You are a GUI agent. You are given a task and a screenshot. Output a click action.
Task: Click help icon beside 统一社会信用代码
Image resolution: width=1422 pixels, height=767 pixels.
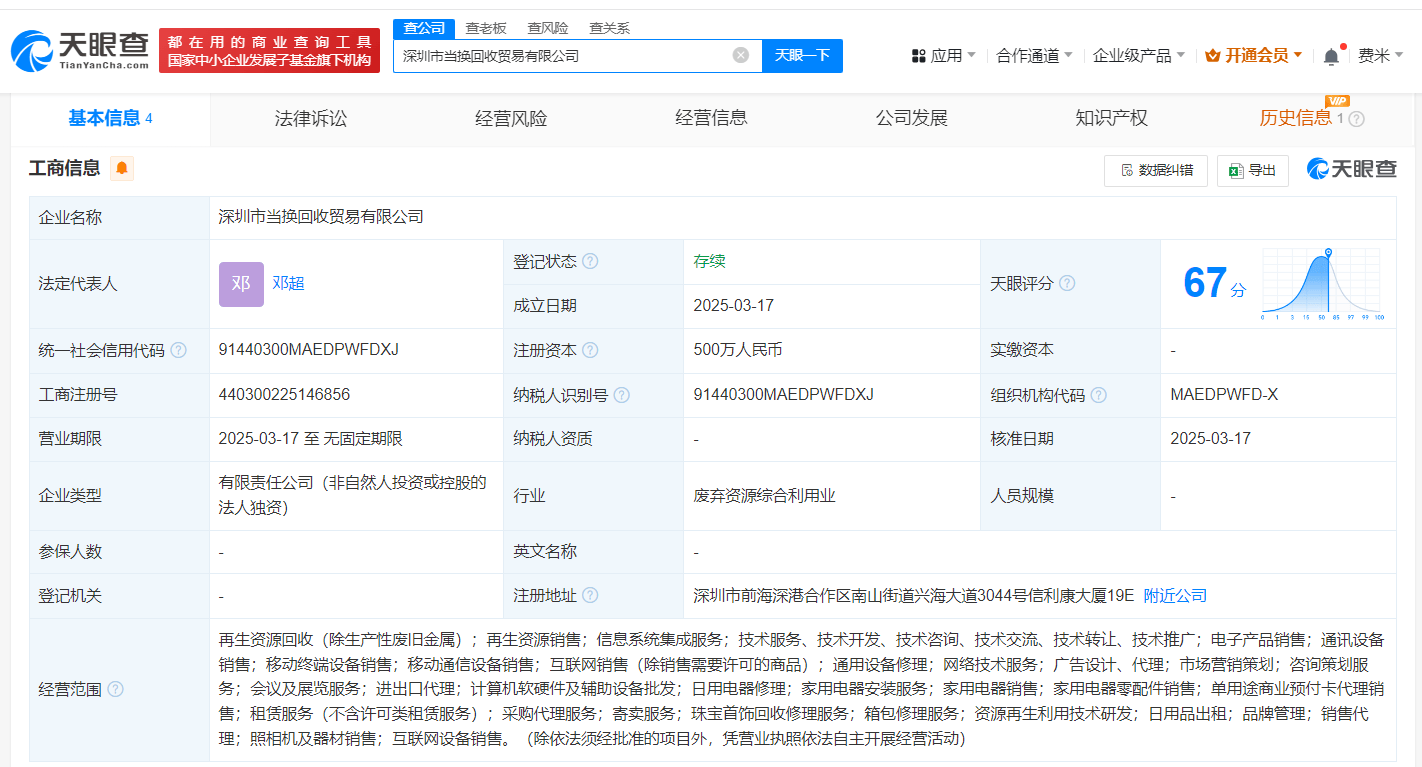coord(178,350)
